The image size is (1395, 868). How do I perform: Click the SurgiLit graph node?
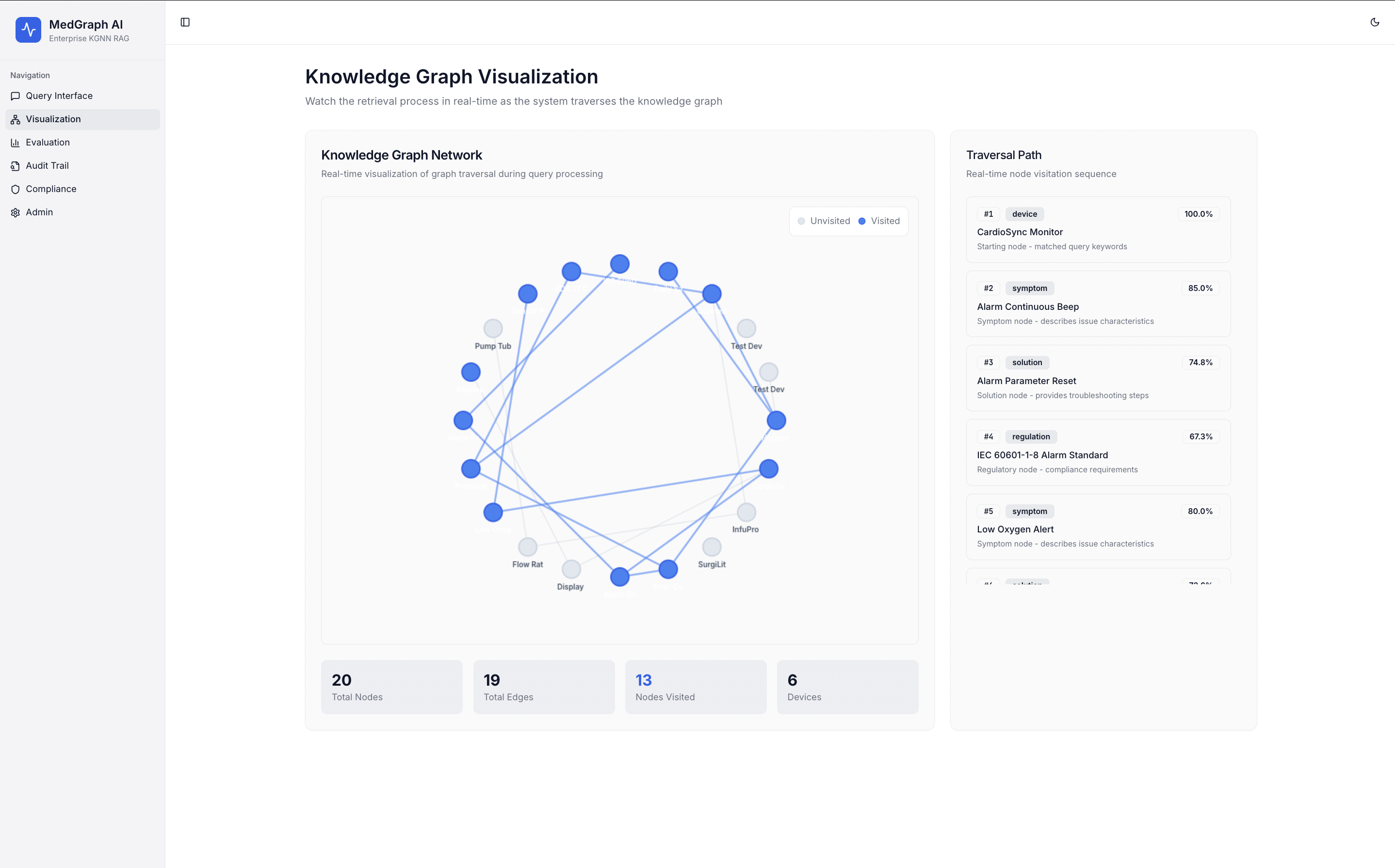(x=711, y=547)
